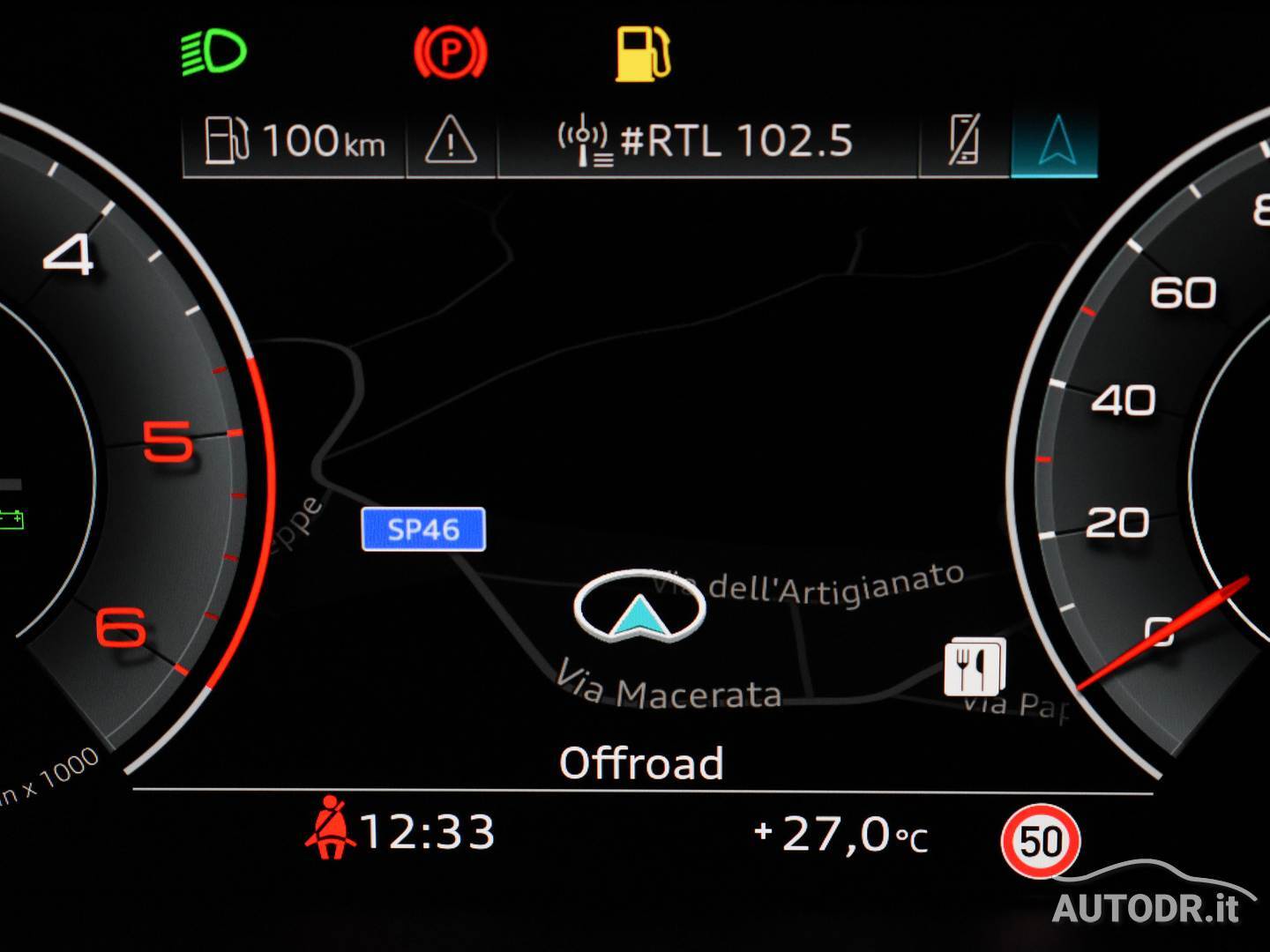Click the number 40 on speedometer
This screenshot has height=952, width=1270.
[1124, 400]
